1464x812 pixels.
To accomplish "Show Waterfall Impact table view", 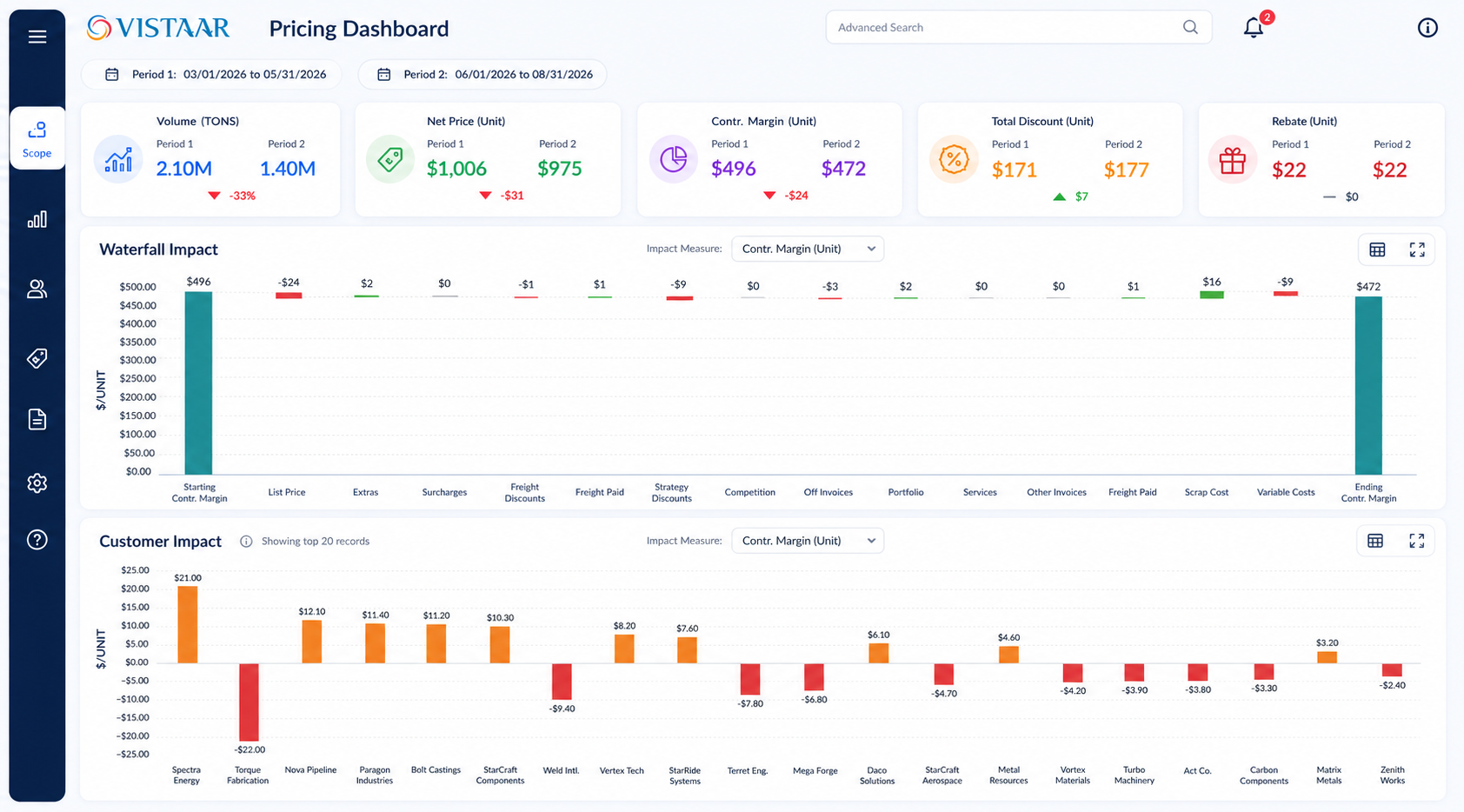I will [x=1377, y=250].
